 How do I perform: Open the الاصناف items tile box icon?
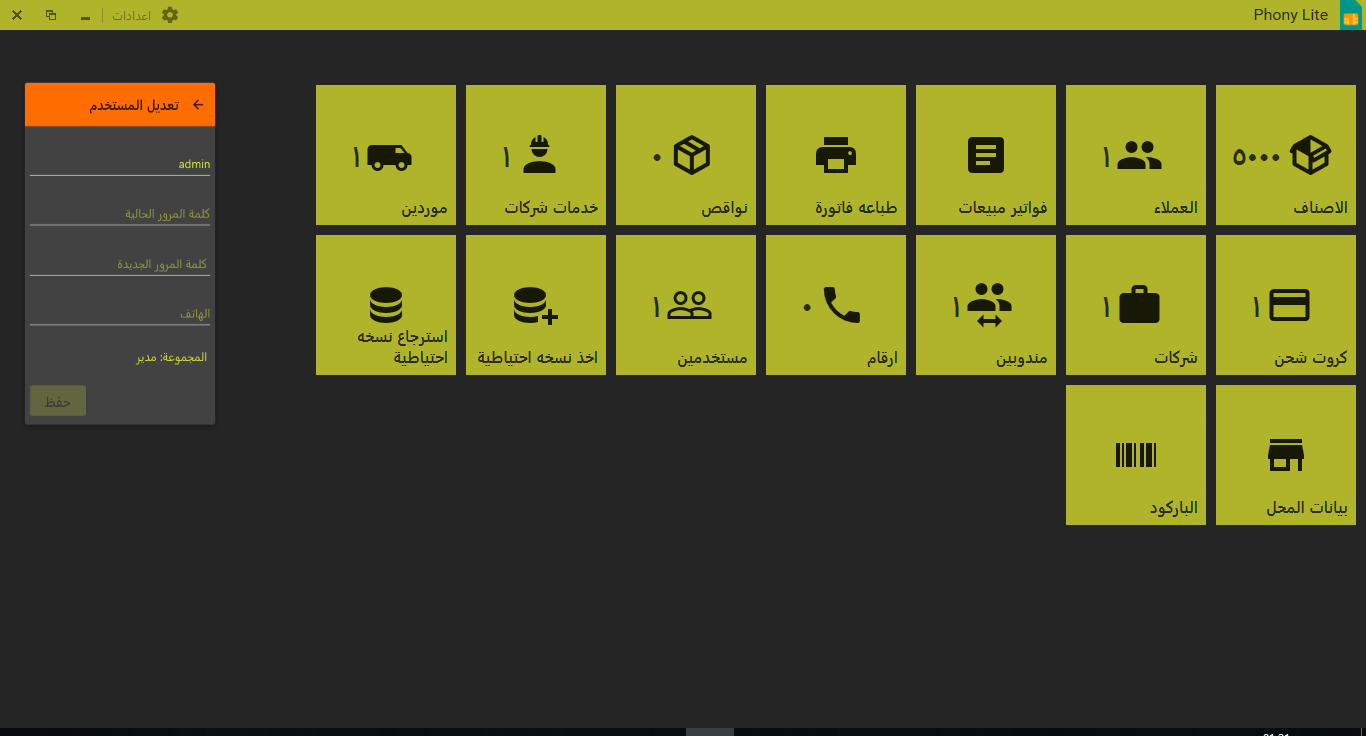click(x=1309, y=155)
